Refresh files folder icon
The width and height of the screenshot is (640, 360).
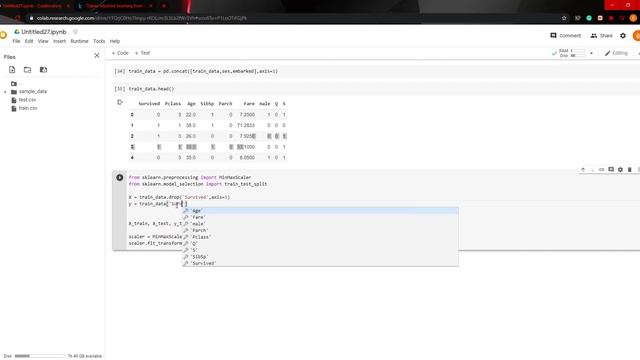[27, 70]
